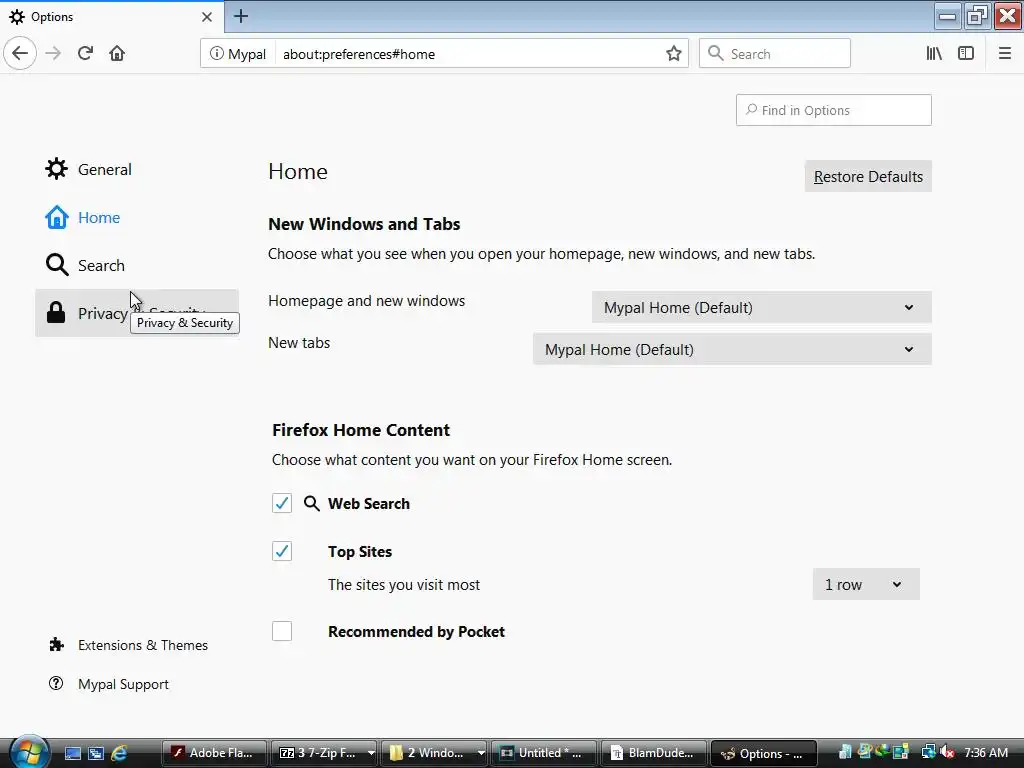
Task: Click the Home heading text
Action: [298, 171]
